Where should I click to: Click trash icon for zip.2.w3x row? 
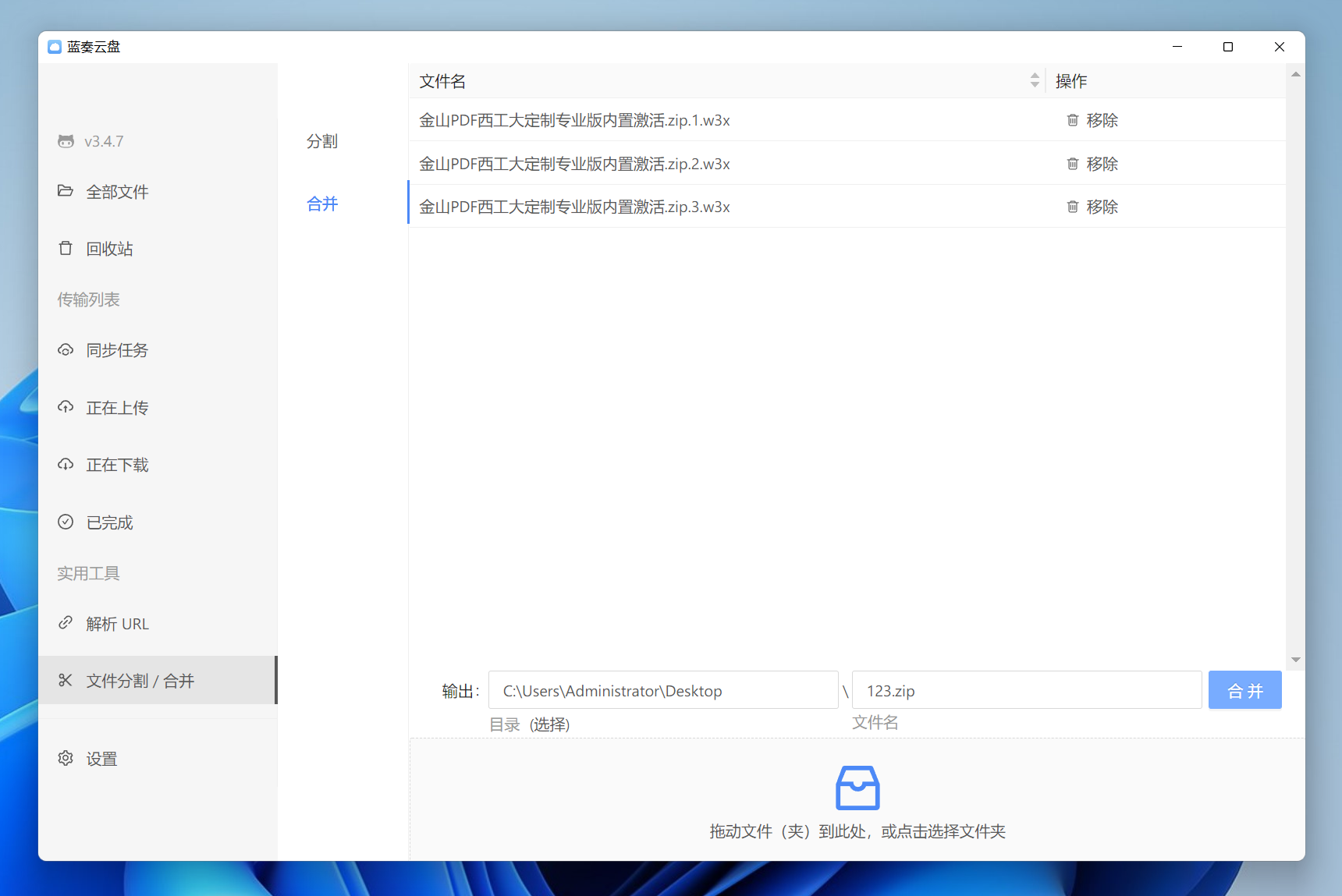[x=1073, y=164]
